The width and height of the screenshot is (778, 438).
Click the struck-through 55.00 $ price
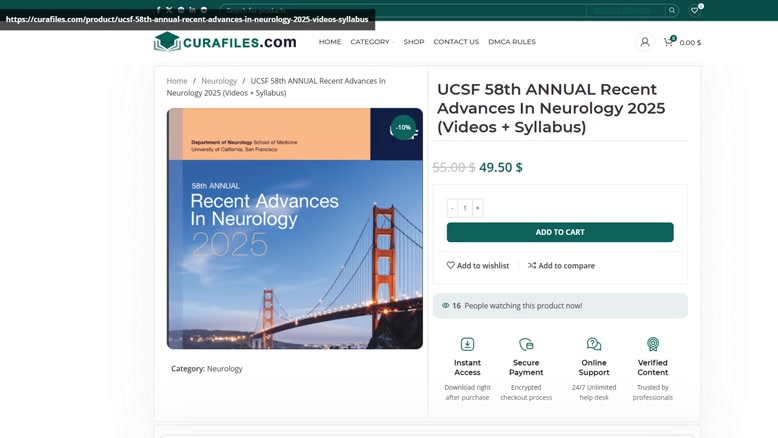454,167
